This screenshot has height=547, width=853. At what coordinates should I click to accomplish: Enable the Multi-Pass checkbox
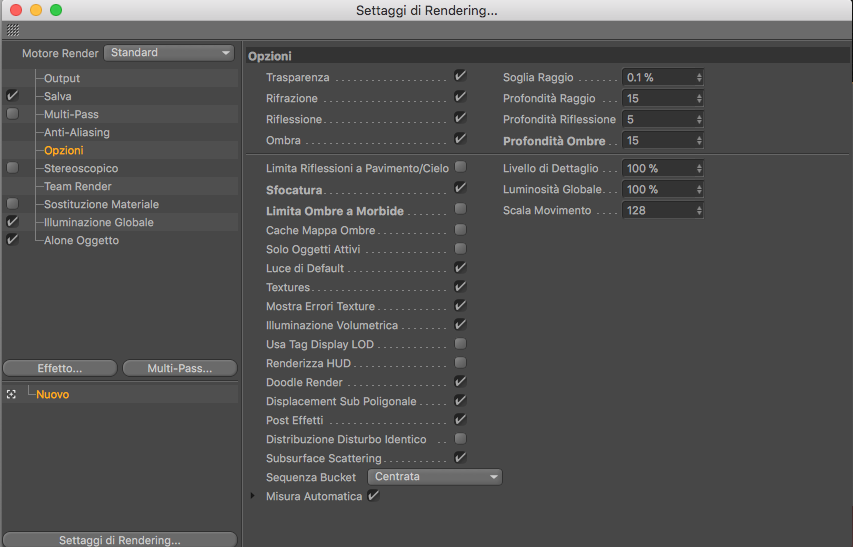coord(13,114)
